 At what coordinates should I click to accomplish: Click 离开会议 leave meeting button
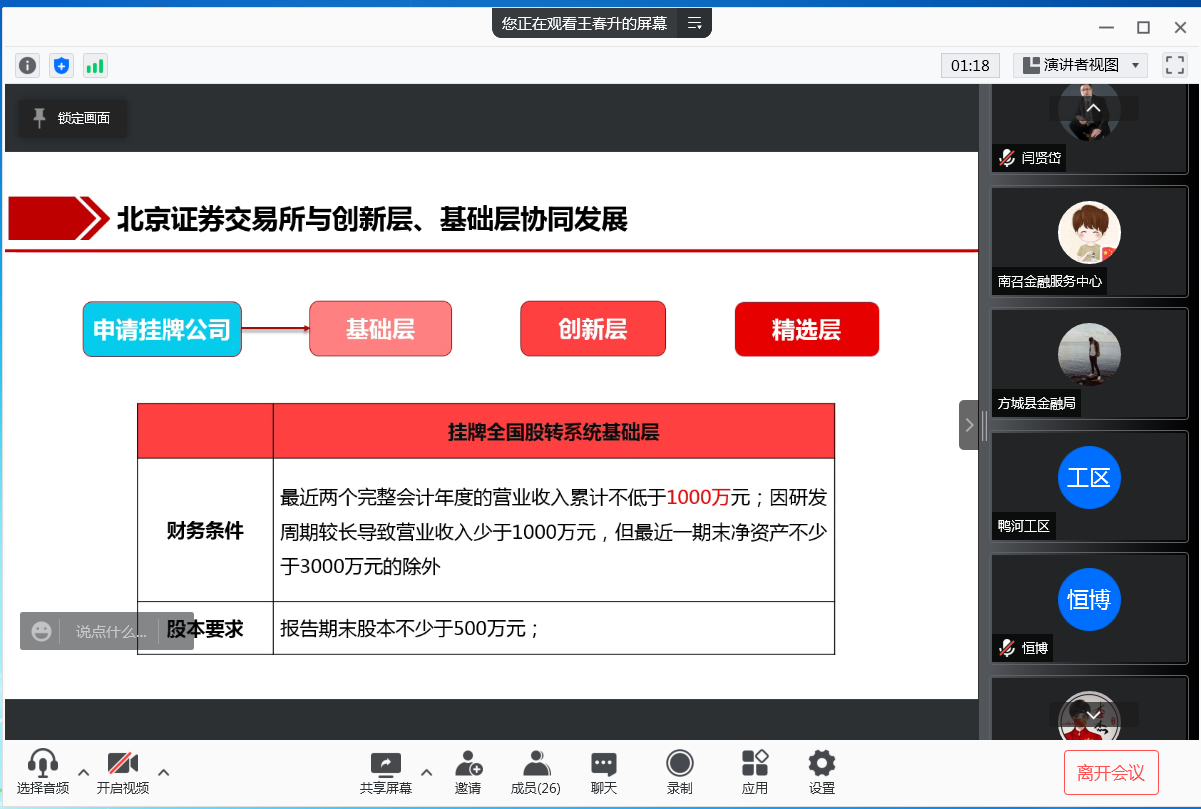pos(1111,773)
